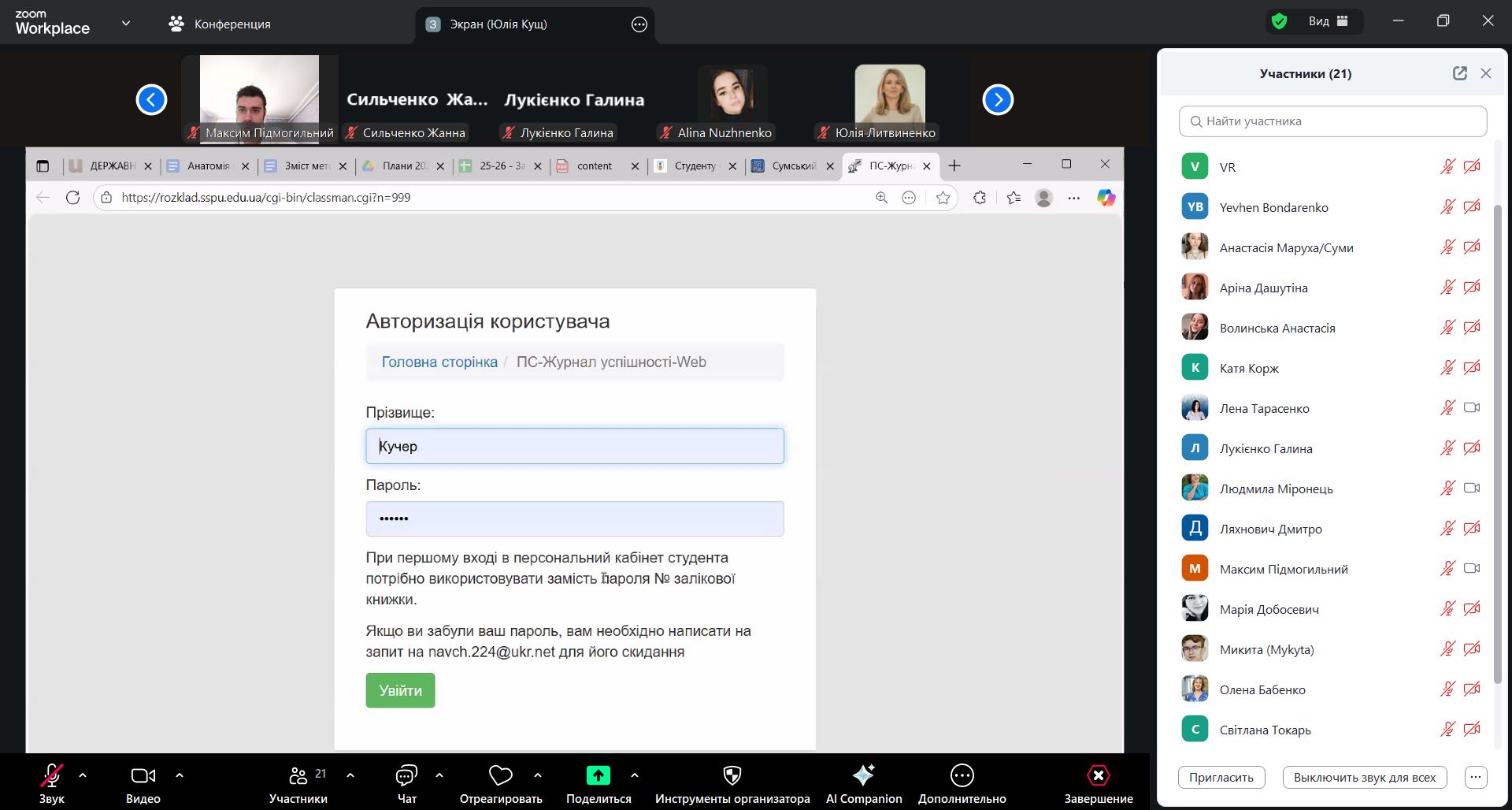Click the green encryption shield icon

pos(1280,21)
